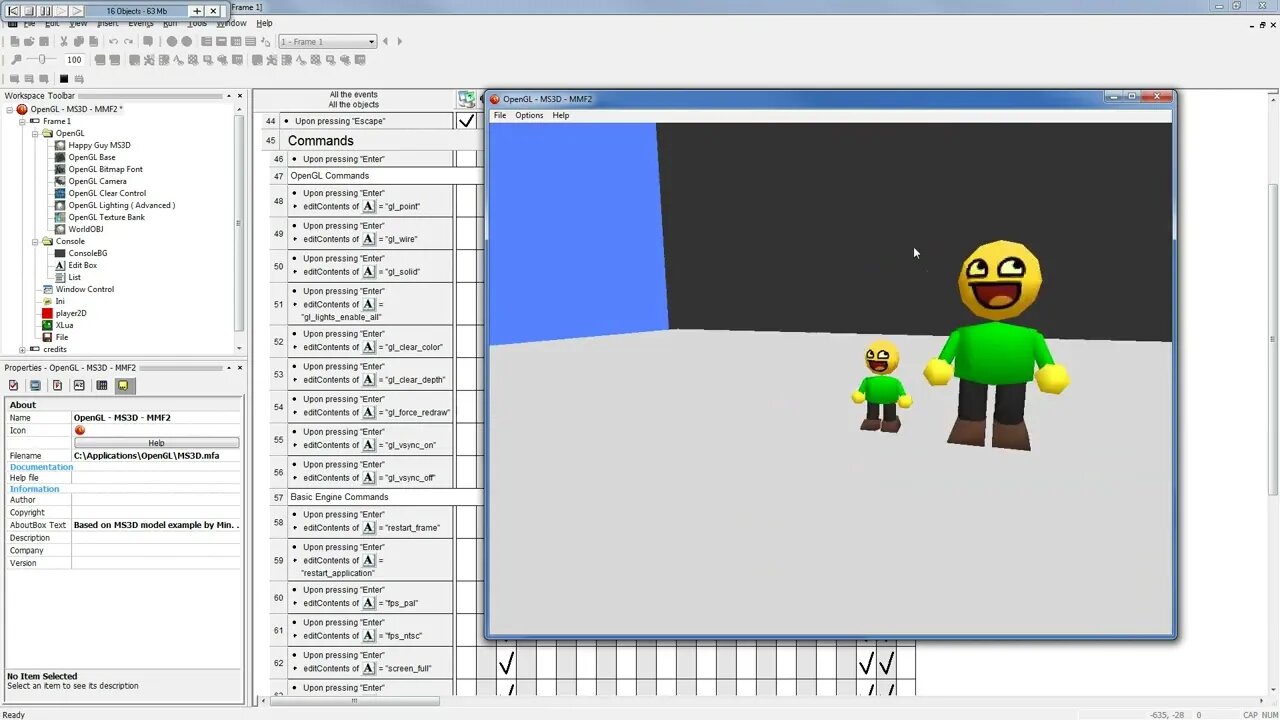
Task: Select OpenGL Base object in tree
Action: pos(92,157)
